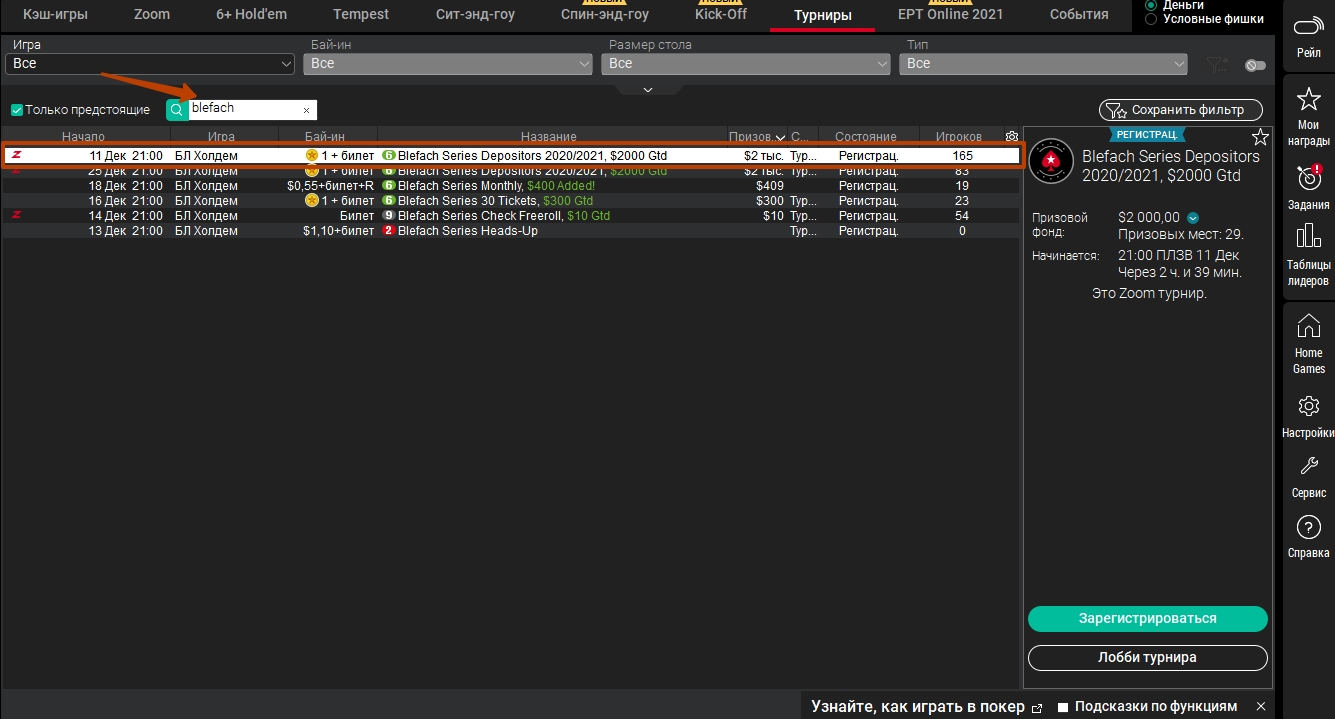Open column settings gear in table header

click(1011, 136)
